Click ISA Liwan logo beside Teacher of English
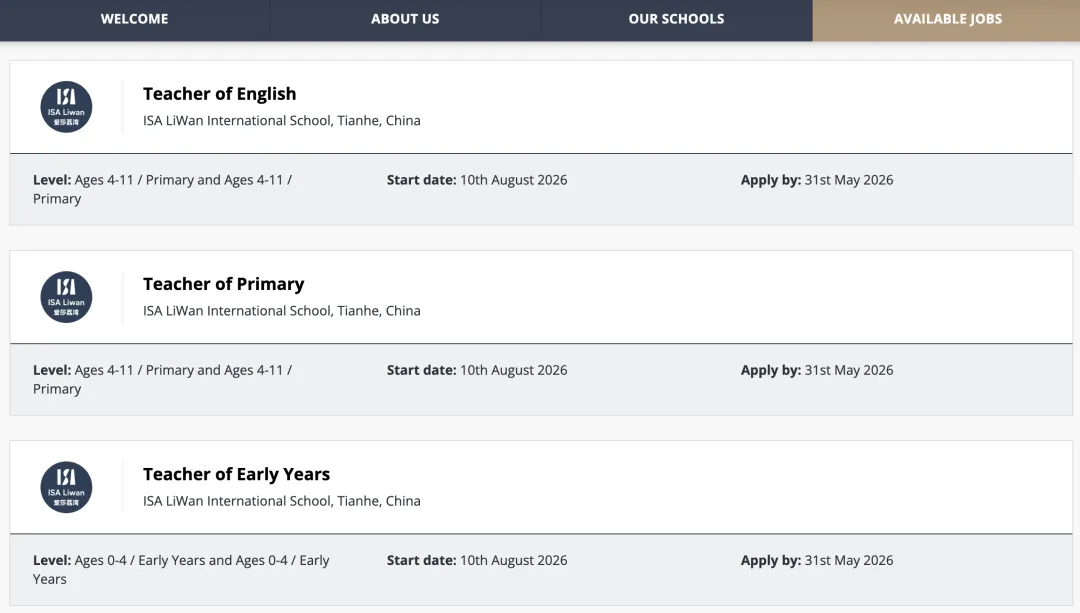The image size is (1080, 613). [66, 107]
